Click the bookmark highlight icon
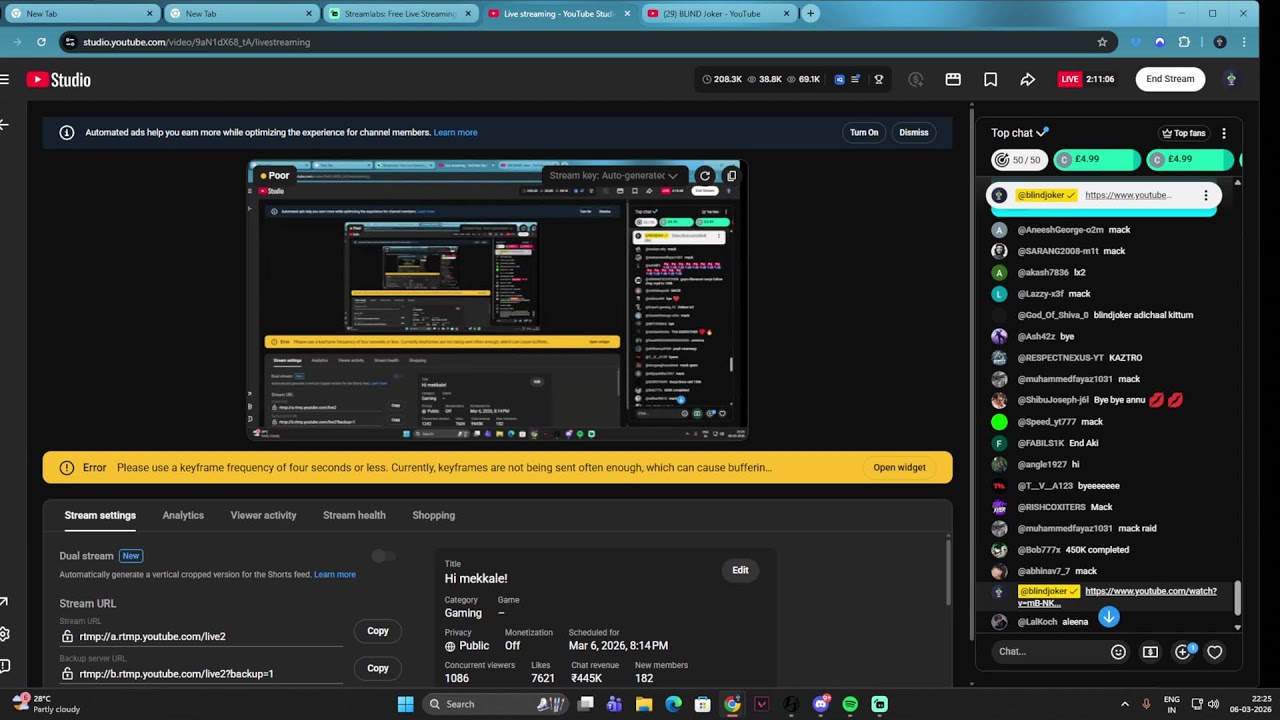Viewport: 1280px width, 720px height. point(990,79)
